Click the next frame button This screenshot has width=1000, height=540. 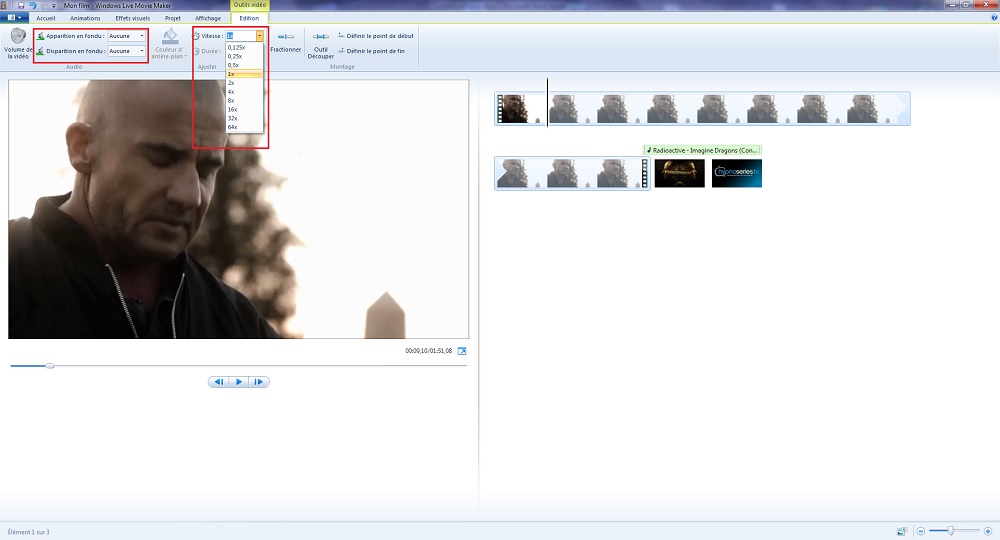258,382
